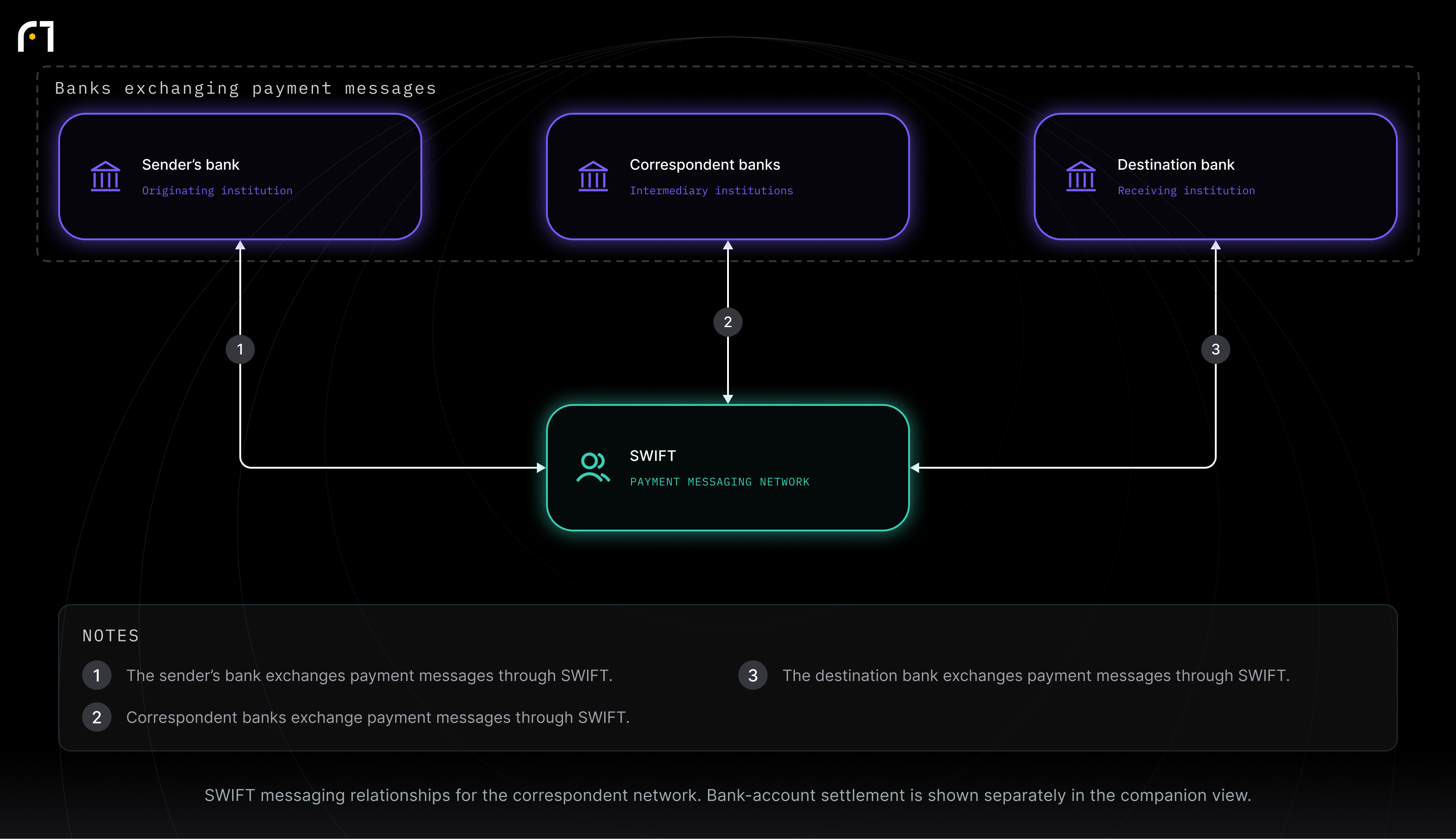Select the Sender's bank card
1456x839 pixels.
[240, 177]
